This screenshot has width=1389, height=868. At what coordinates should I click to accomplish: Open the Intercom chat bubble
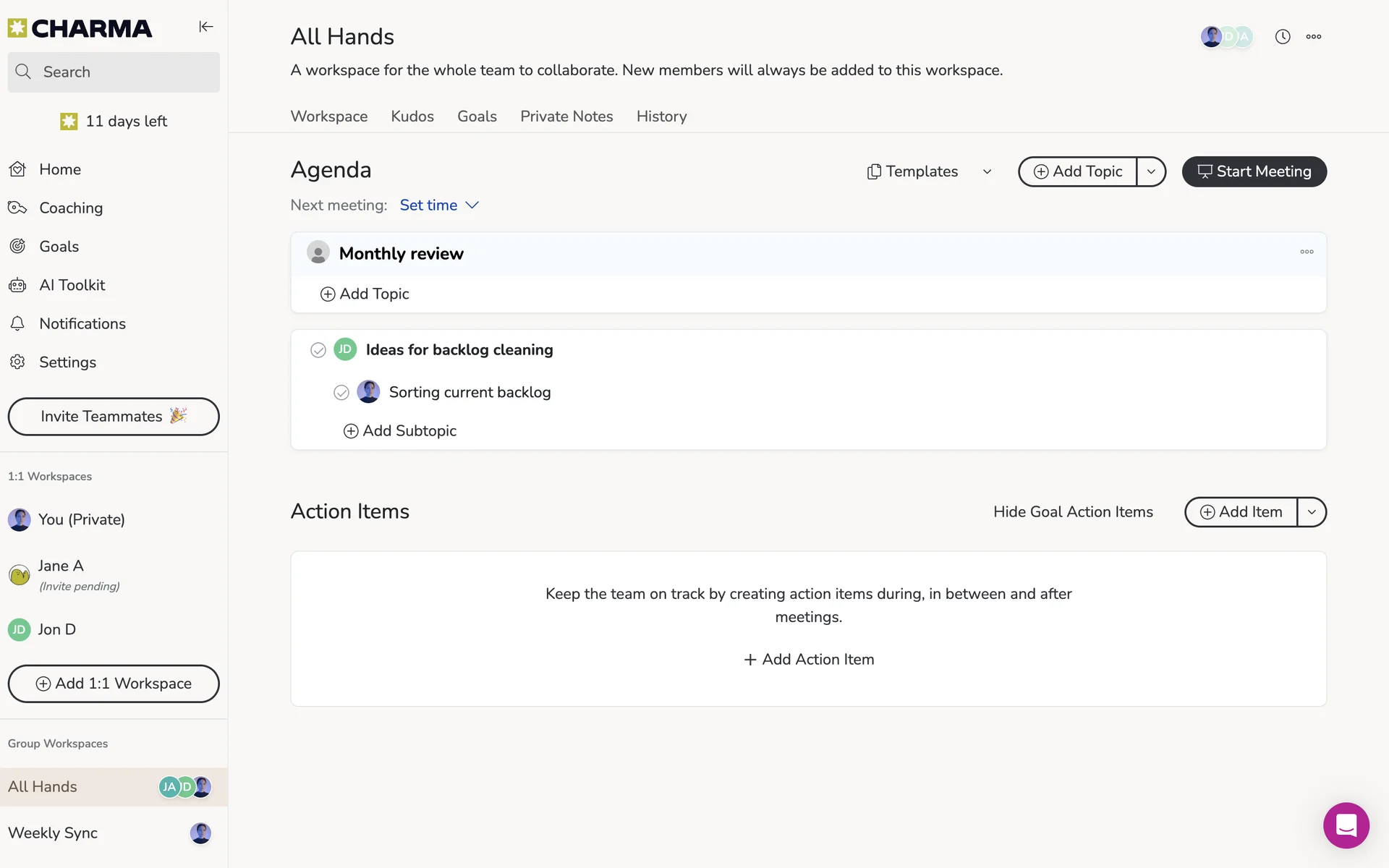point(1346,825)
